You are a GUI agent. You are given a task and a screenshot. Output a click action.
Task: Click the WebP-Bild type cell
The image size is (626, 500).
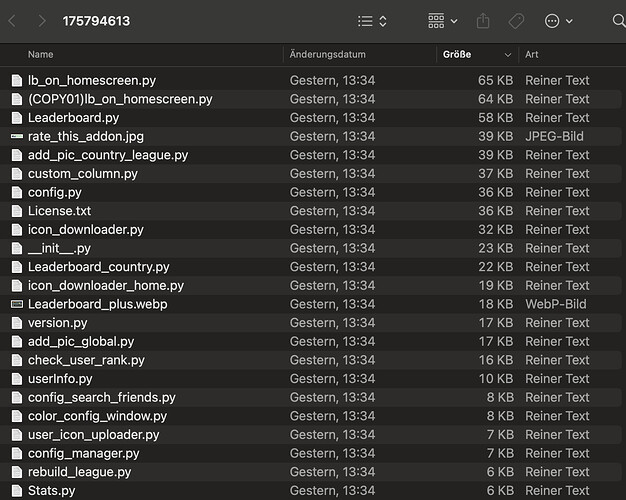(556, 304)
